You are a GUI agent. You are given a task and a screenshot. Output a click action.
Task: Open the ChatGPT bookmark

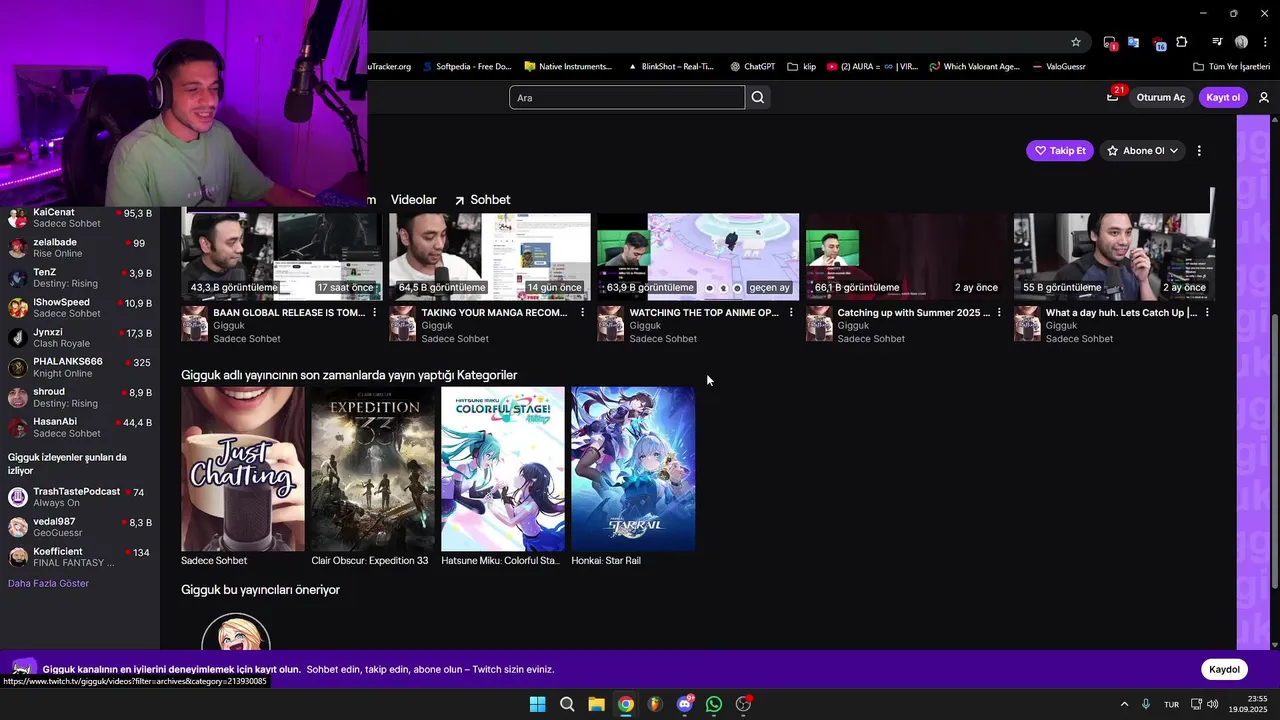(752, 67)
